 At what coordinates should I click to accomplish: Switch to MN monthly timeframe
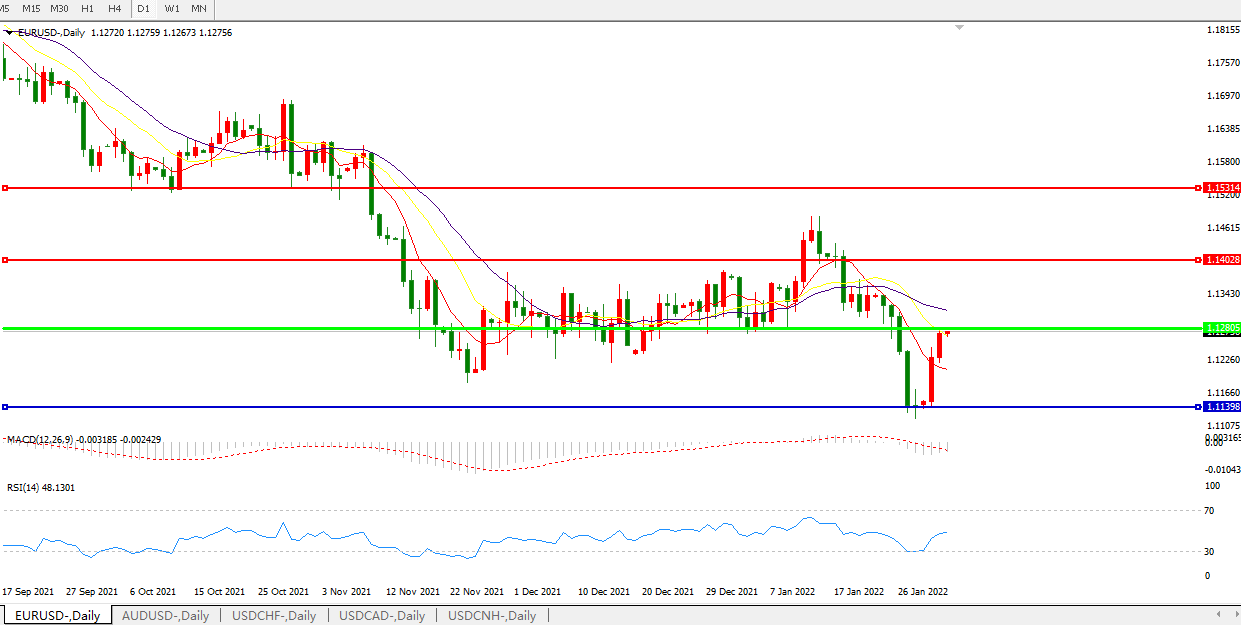pos(199,9)
